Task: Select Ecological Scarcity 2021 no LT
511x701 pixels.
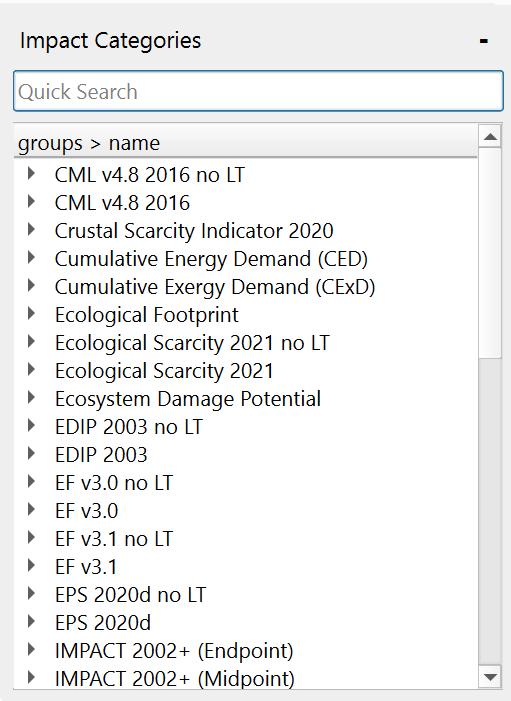Action: tap(192, 343)
